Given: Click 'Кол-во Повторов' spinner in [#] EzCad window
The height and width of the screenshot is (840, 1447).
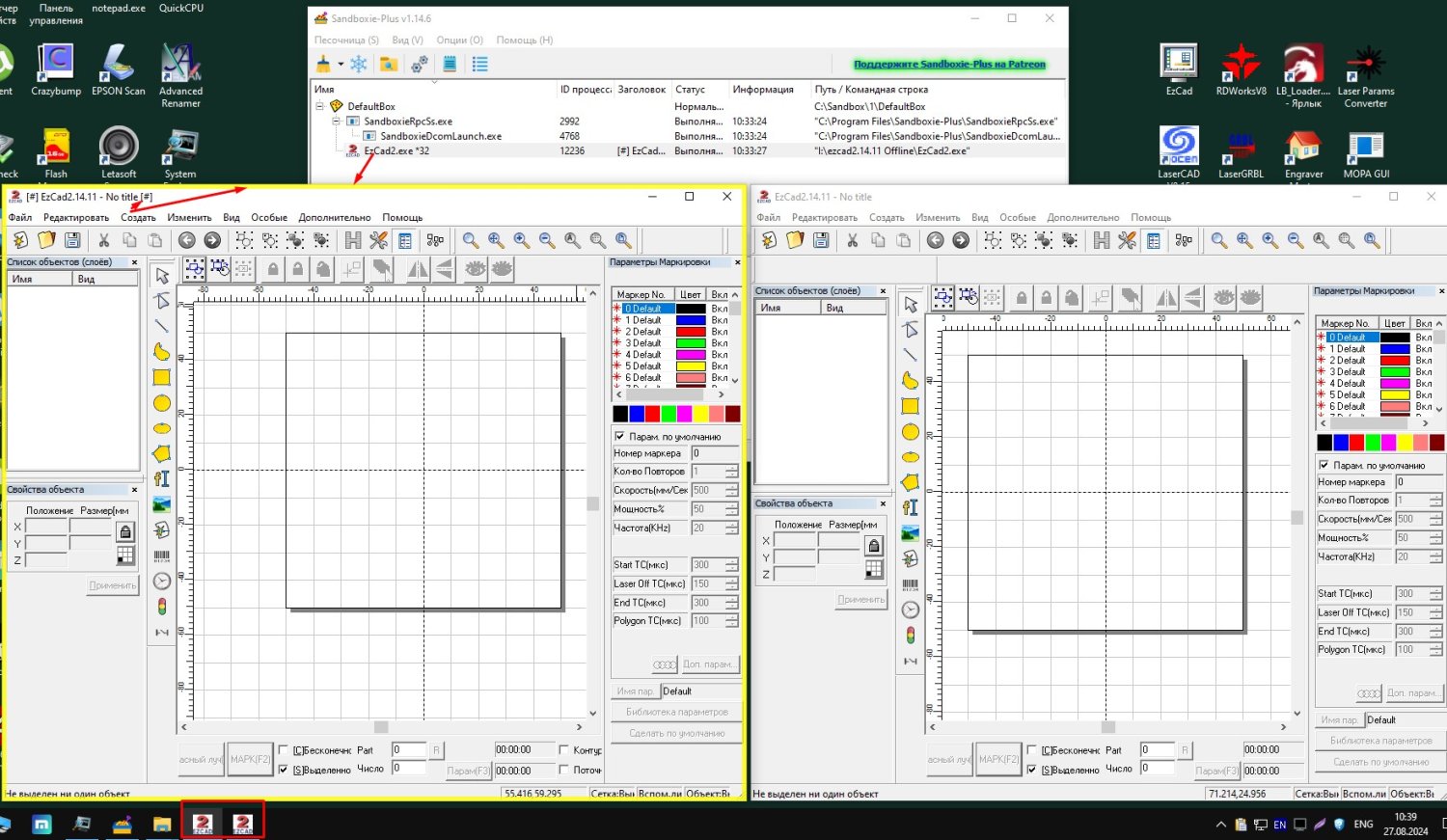Looking at the screenshot, I should (x=731, y=472).
